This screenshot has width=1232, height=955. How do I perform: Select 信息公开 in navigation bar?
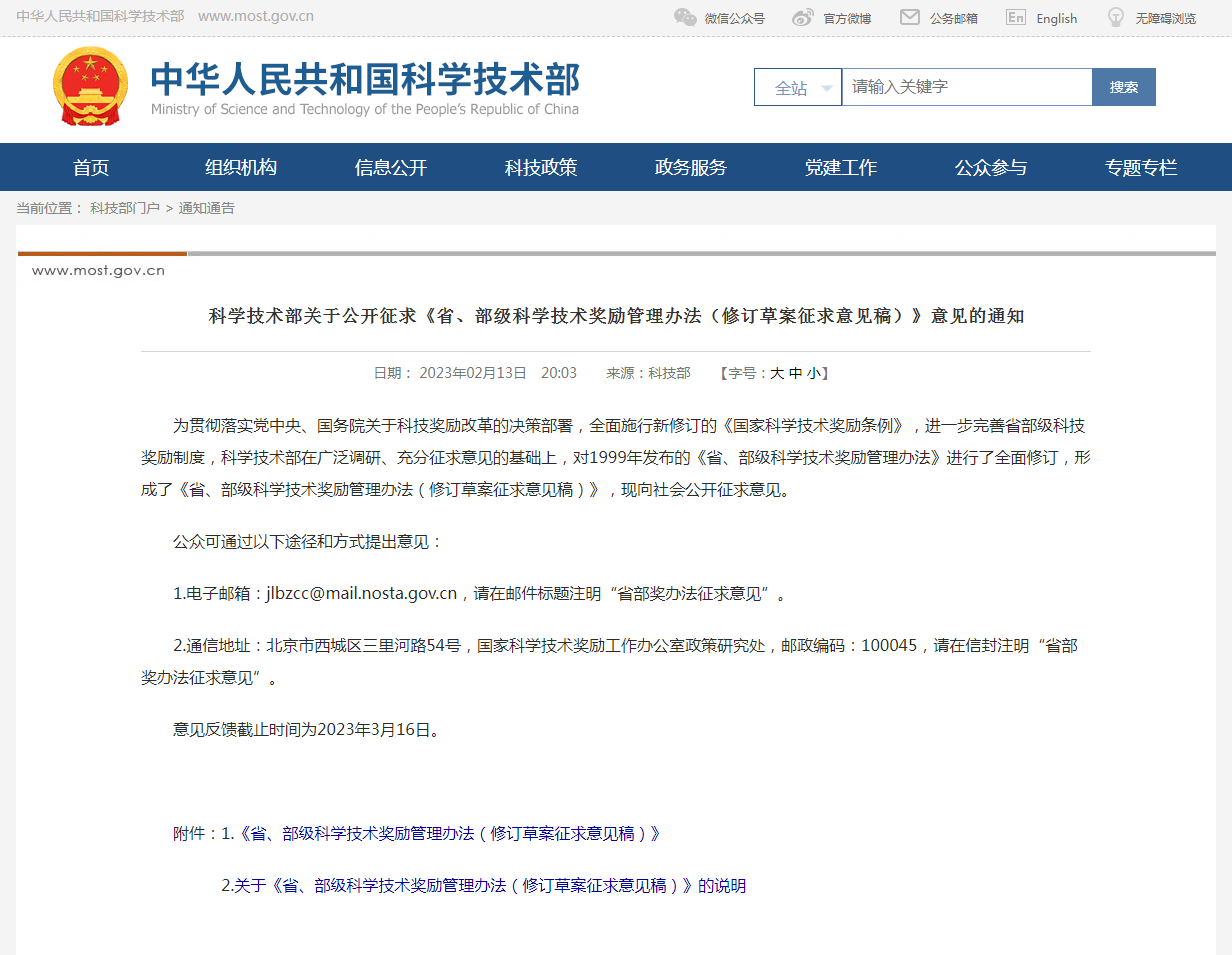391,168
